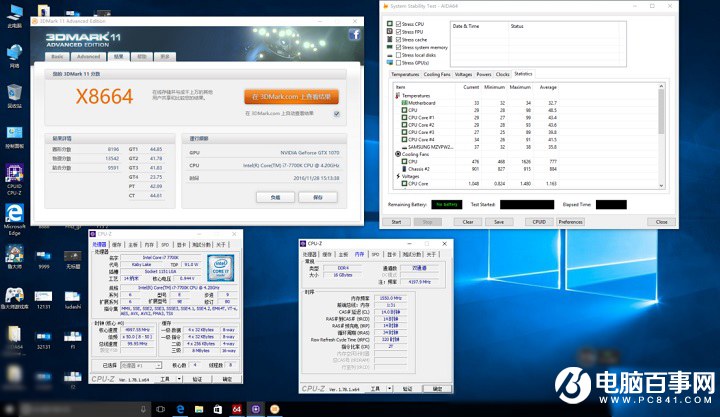Open the desktop shortcut labeled 12131

point(44,299)
